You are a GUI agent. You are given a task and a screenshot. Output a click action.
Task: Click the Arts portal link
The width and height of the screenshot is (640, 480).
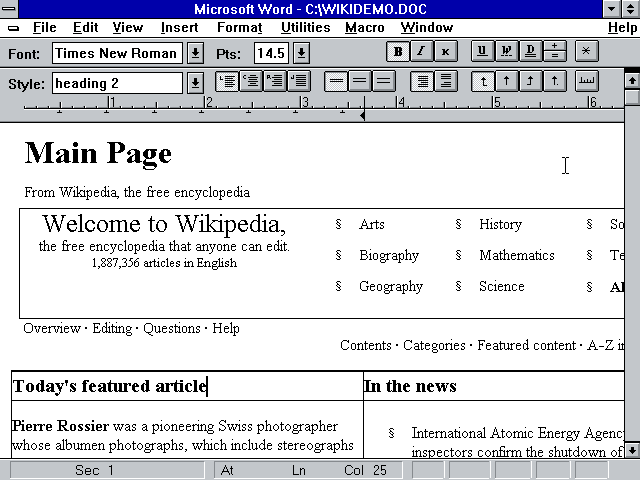coord(372,224)
